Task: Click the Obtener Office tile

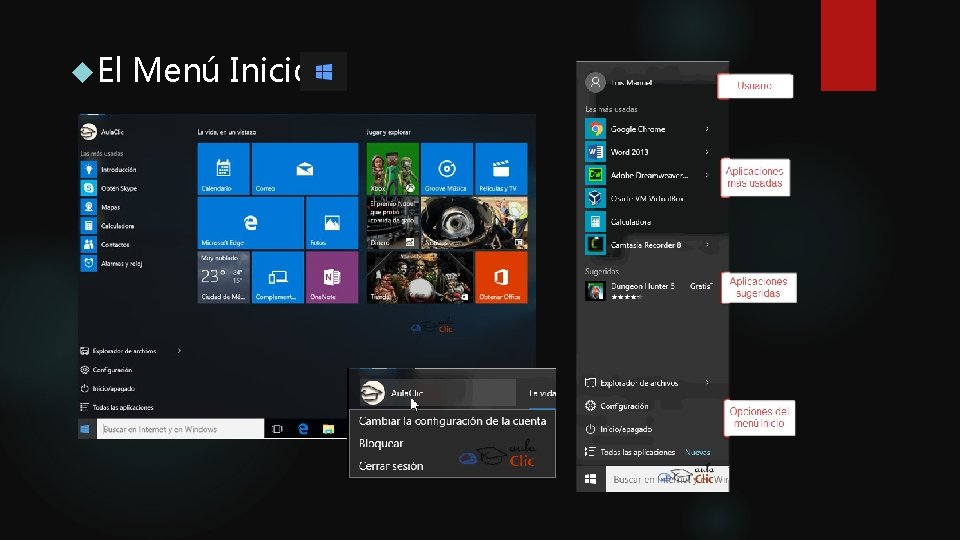Action: (501, 277)
